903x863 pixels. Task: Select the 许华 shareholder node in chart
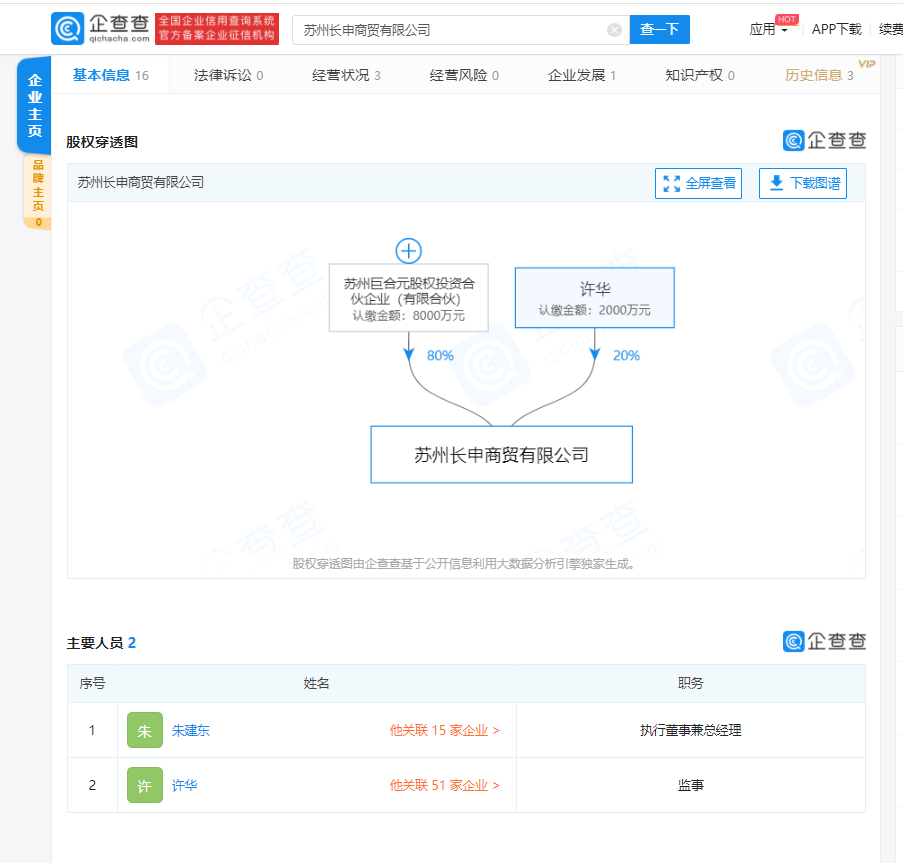click(x=594, y=297)
